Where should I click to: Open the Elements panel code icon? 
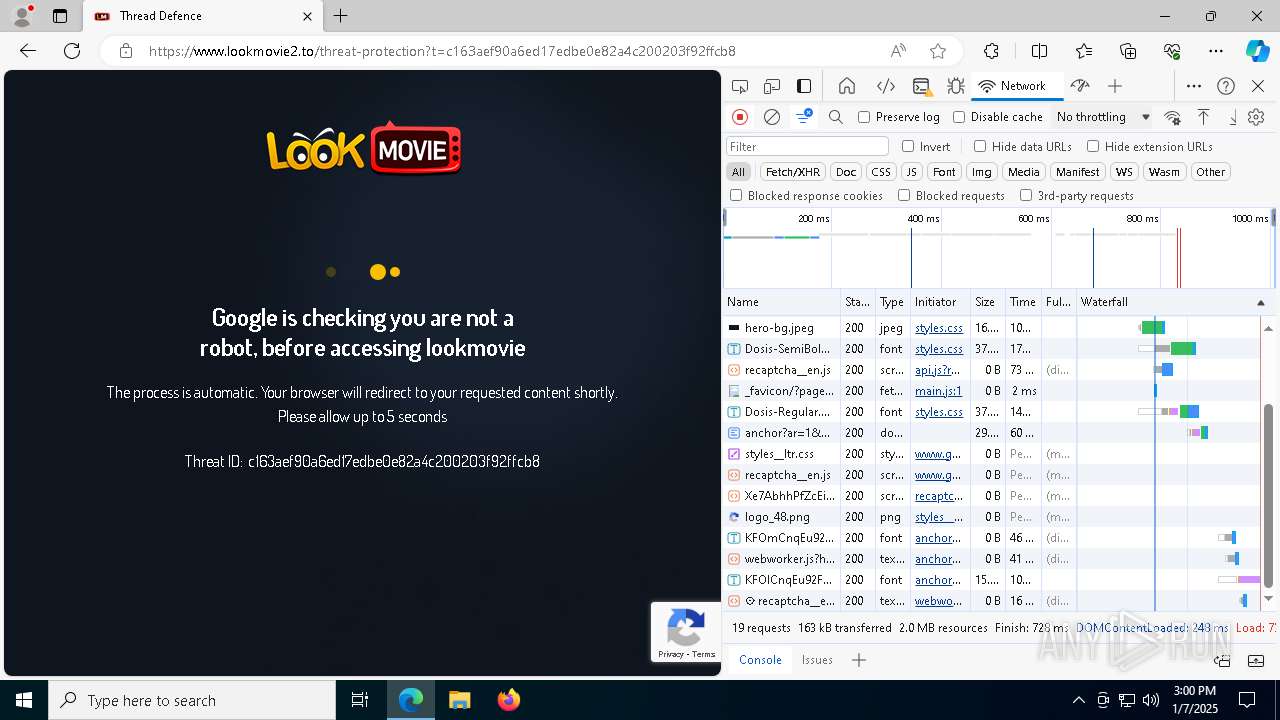pyautogui.click(x=885, y=86)
